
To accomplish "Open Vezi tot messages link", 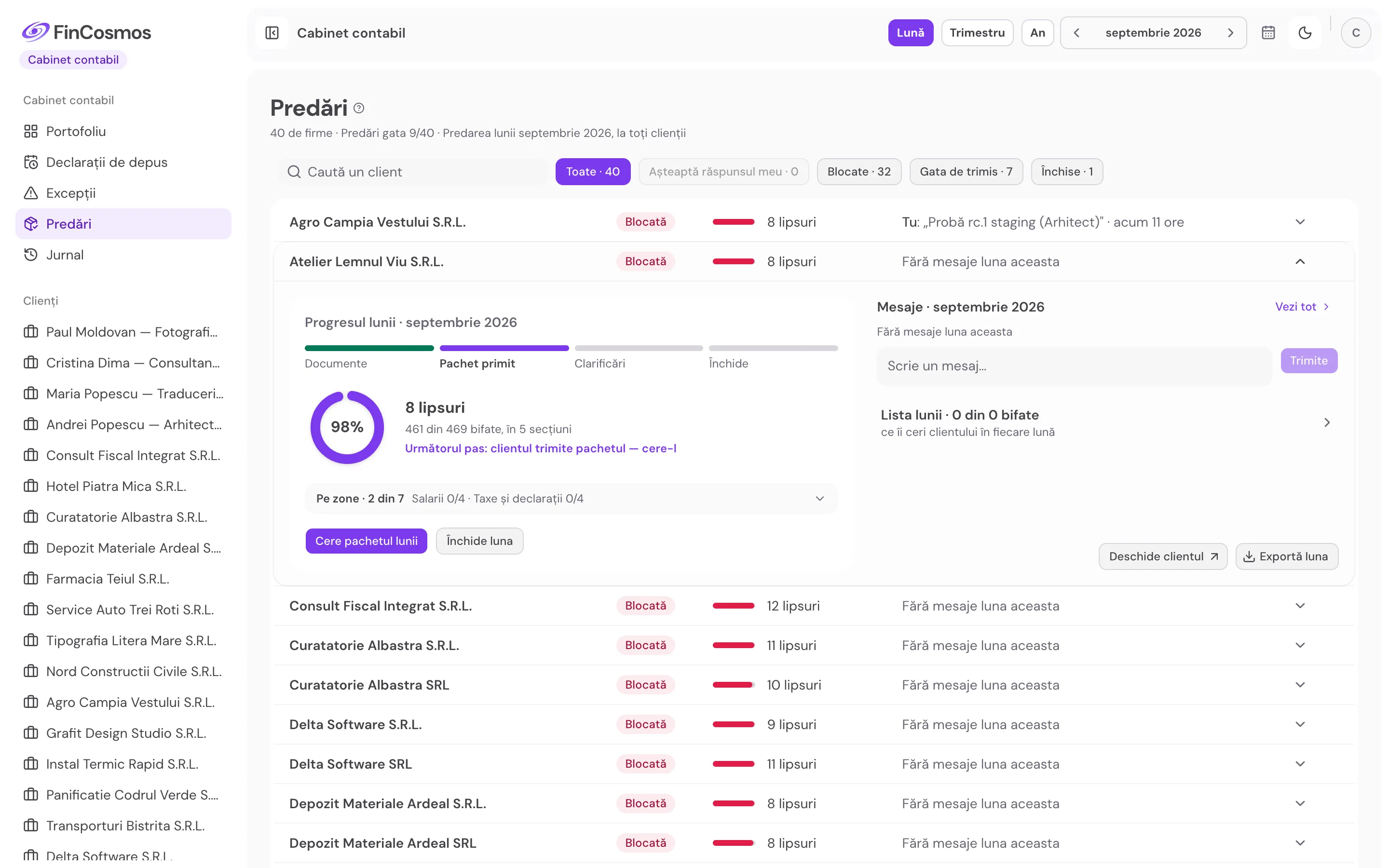I will (x=1302, y=307).
